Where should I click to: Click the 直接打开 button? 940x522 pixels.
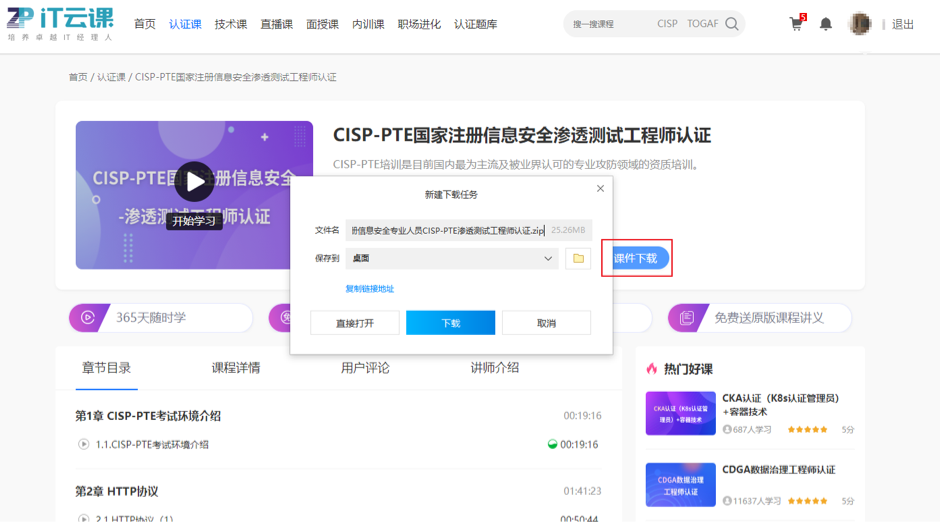coord(355,323)
